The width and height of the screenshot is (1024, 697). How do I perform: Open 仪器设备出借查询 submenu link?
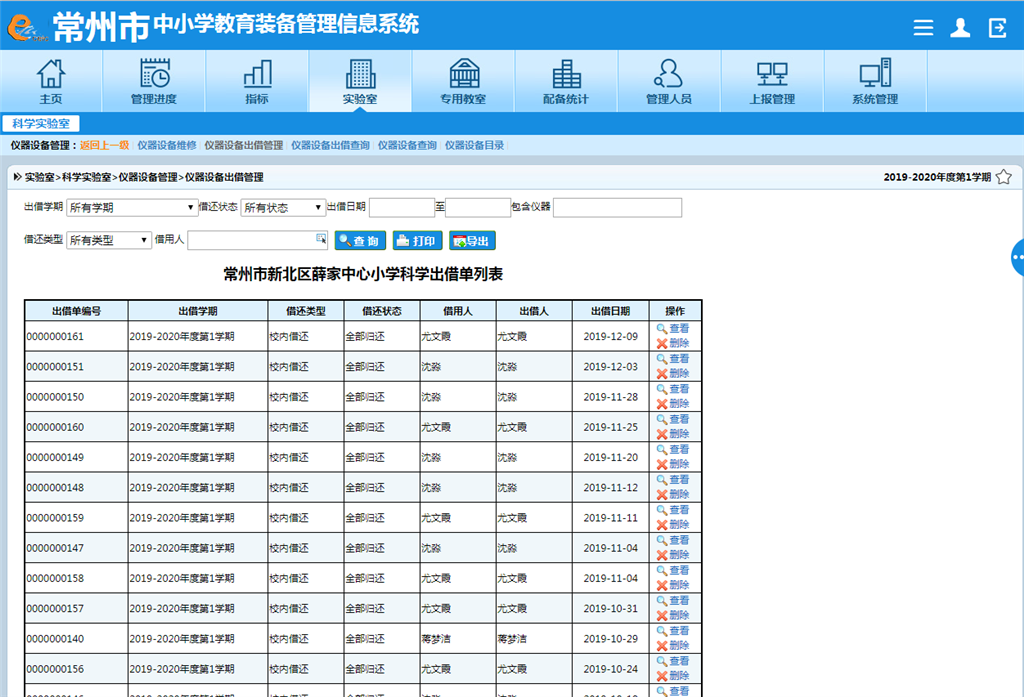(330, 145)
